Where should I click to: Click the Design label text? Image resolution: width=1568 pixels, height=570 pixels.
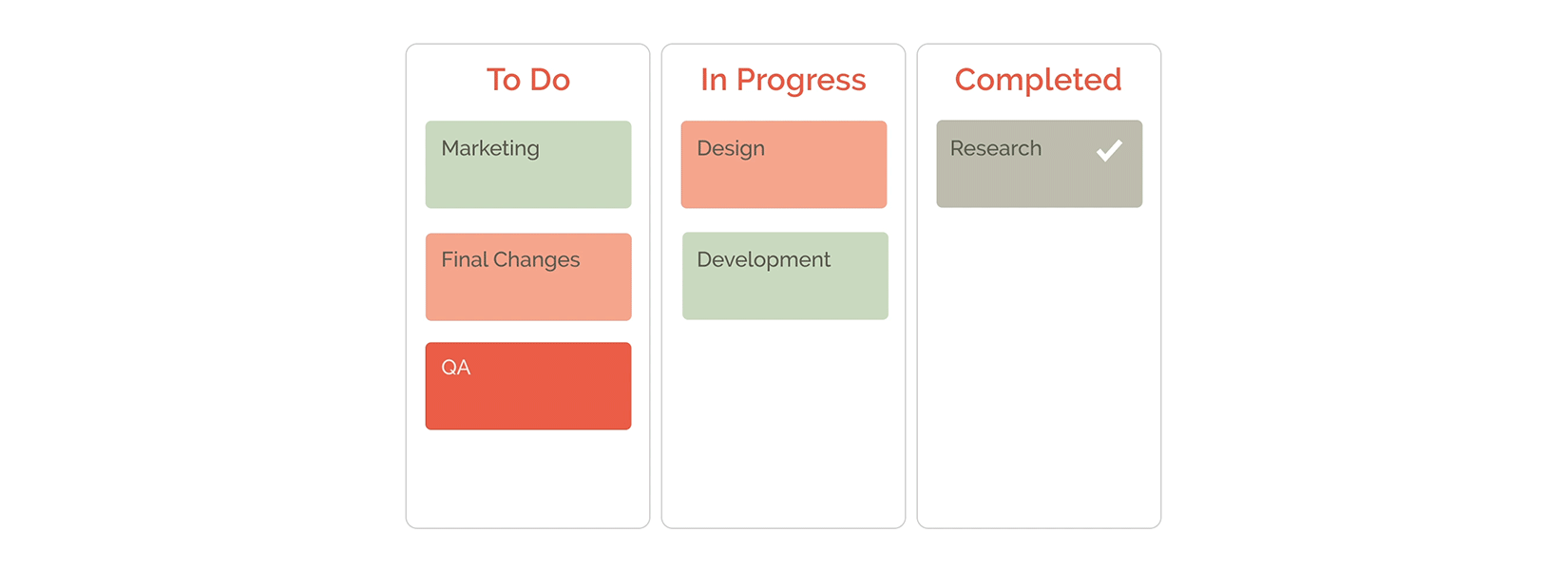[x=731, y=149]
